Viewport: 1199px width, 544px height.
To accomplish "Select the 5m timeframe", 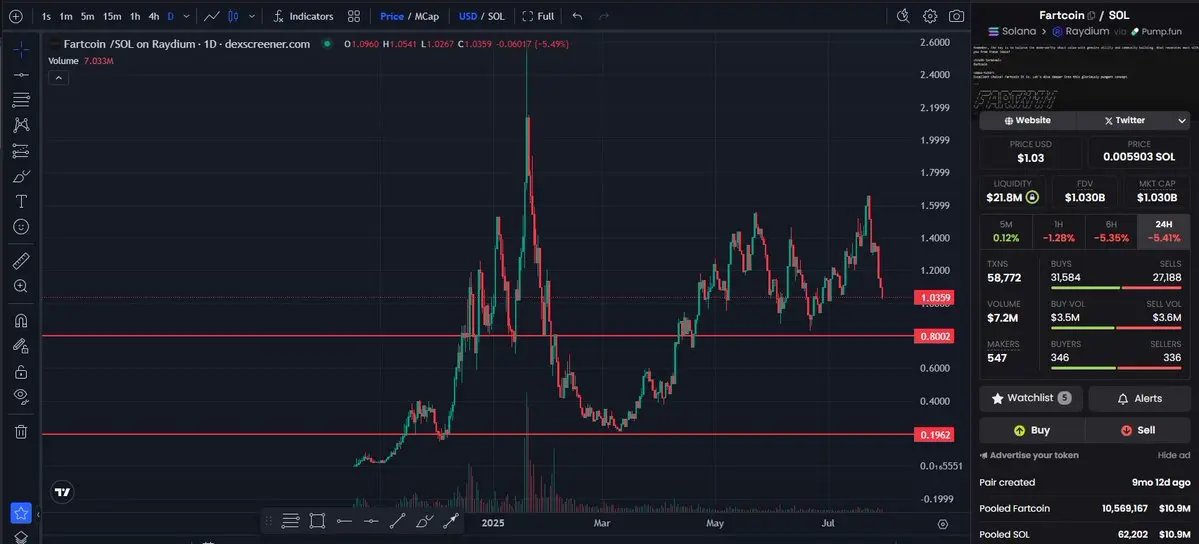I will [88, 16].
